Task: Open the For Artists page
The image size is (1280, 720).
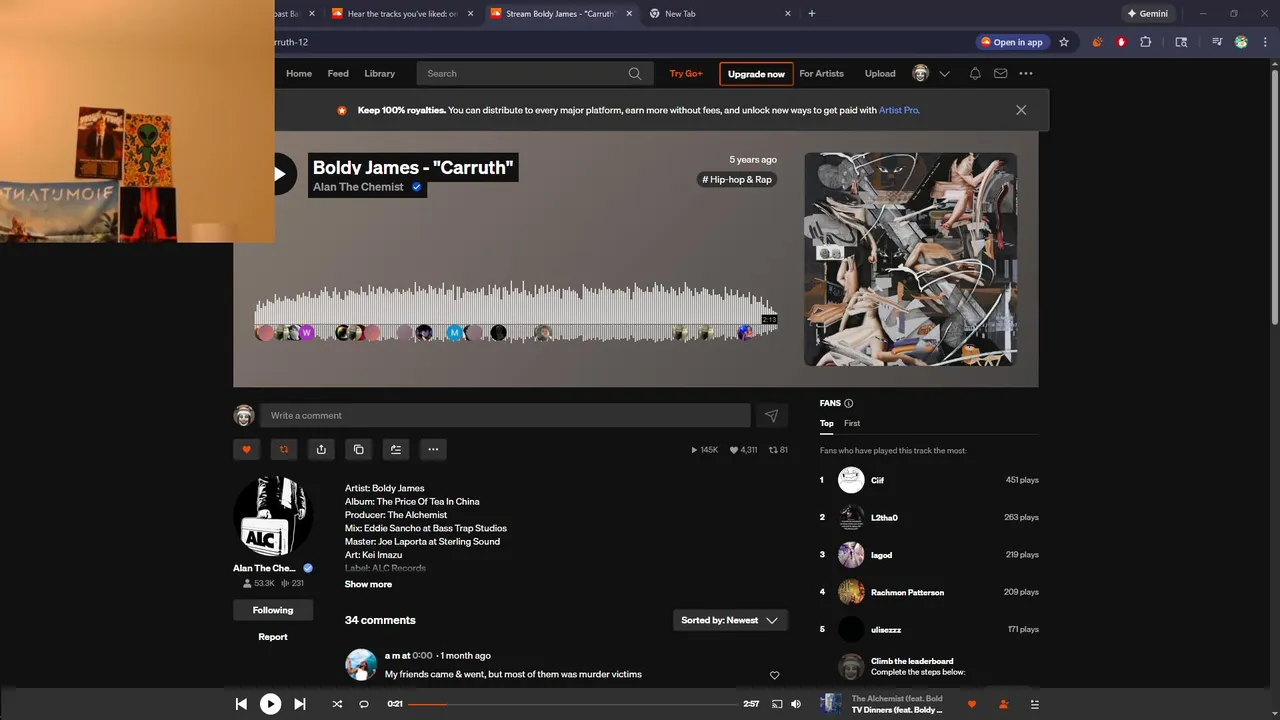Action: tap(821, 73)
